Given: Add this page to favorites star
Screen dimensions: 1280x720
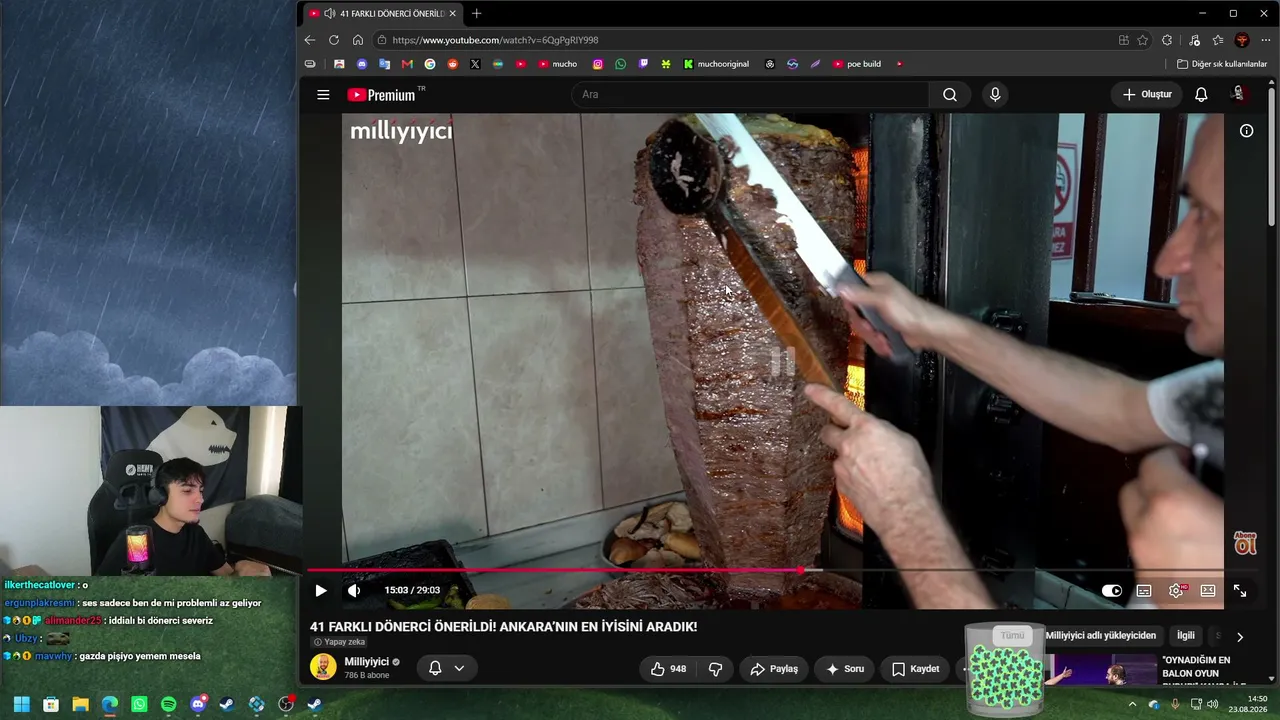Looking at the screenshot, I should pyautogui.click(x=1143, y=40).
